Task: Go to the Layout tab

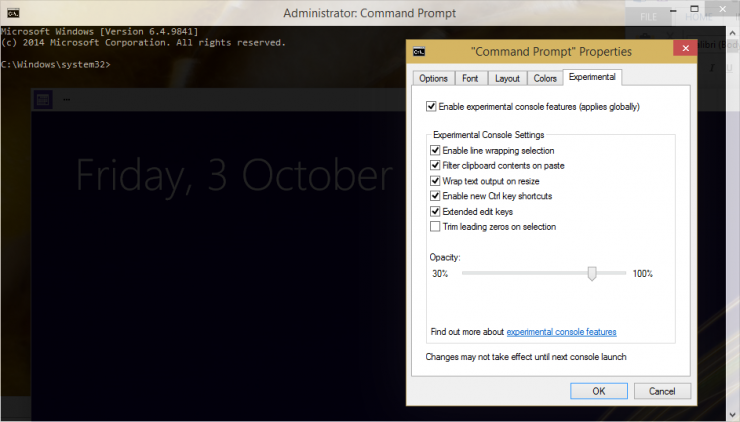Action: tap(507, 78)
